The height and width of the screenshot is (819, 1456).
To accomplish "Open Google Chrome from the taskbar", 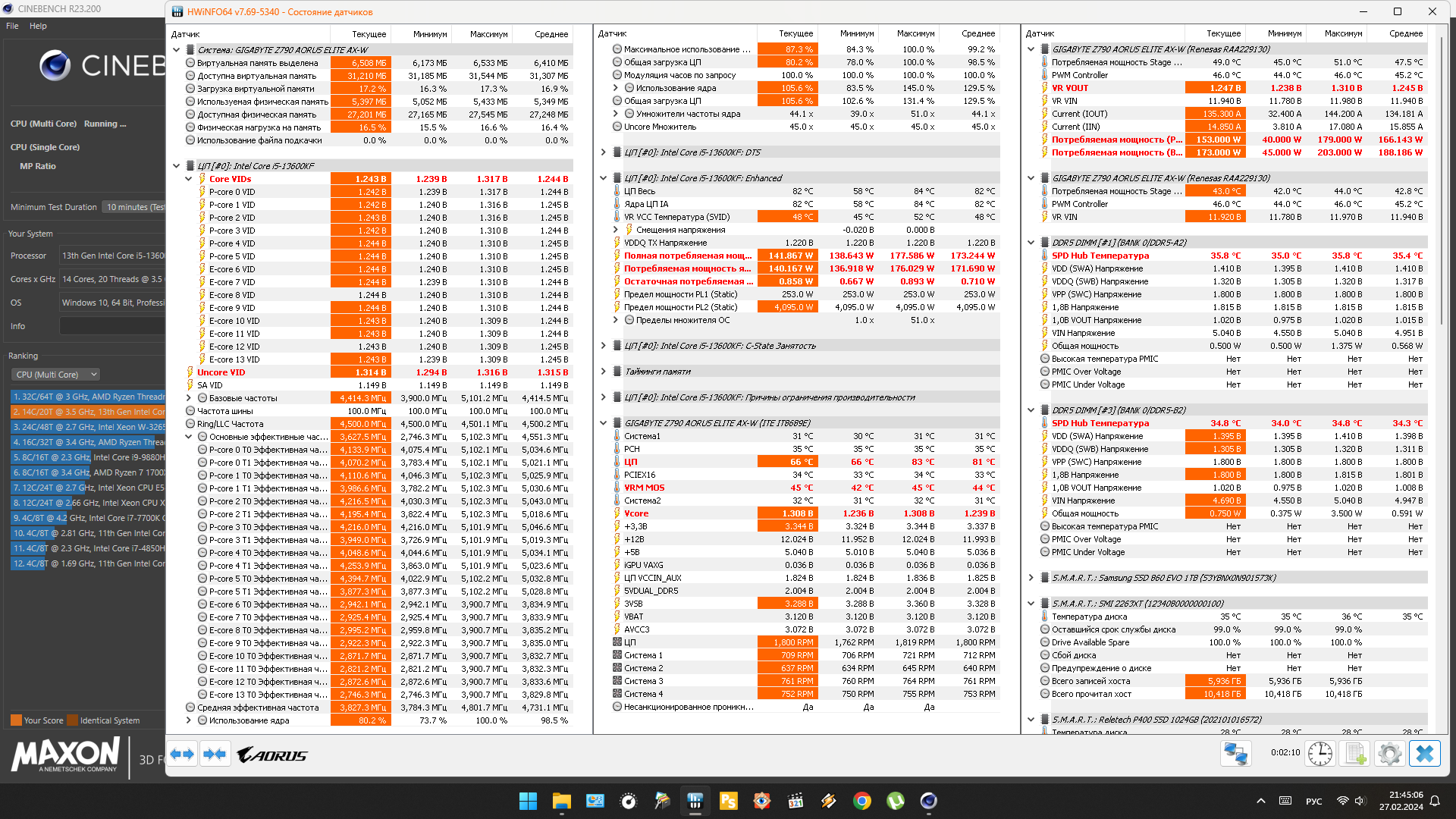I will coord(861,801).
